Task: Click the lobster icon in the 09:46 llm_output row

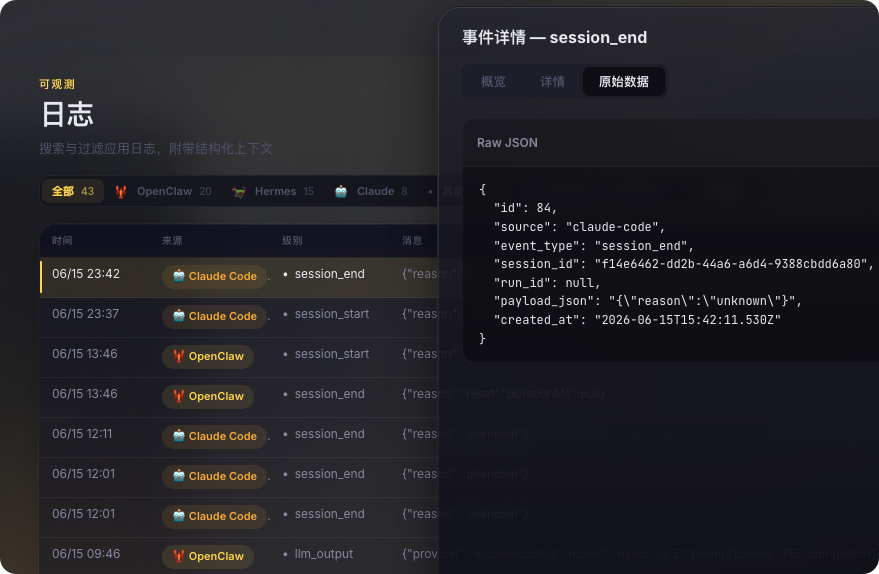Action: 179,556
